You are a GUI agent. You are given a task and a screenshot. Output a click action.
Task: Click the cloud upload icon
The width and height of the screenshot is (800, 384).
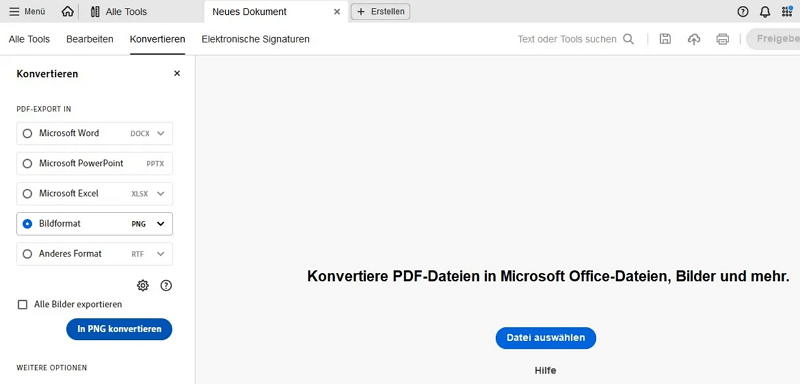click(694, 39)
